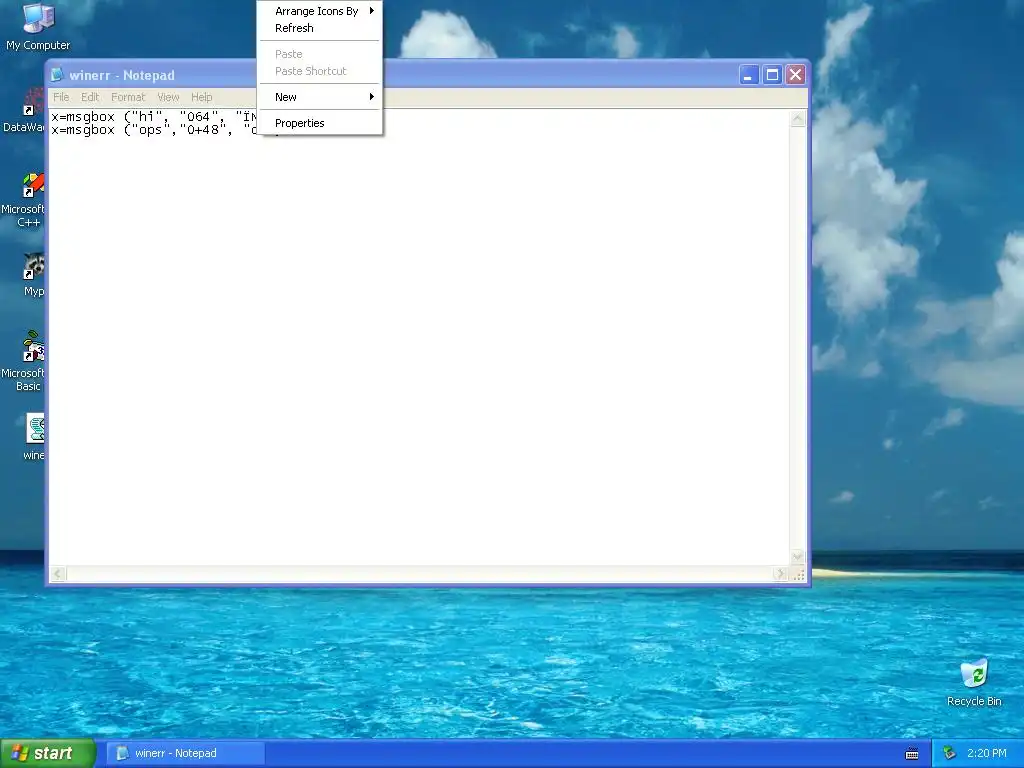Open Notepad's Format menu
This screenshot has width=1024, height=768.
pyautogui.click(x=128, y=97)
